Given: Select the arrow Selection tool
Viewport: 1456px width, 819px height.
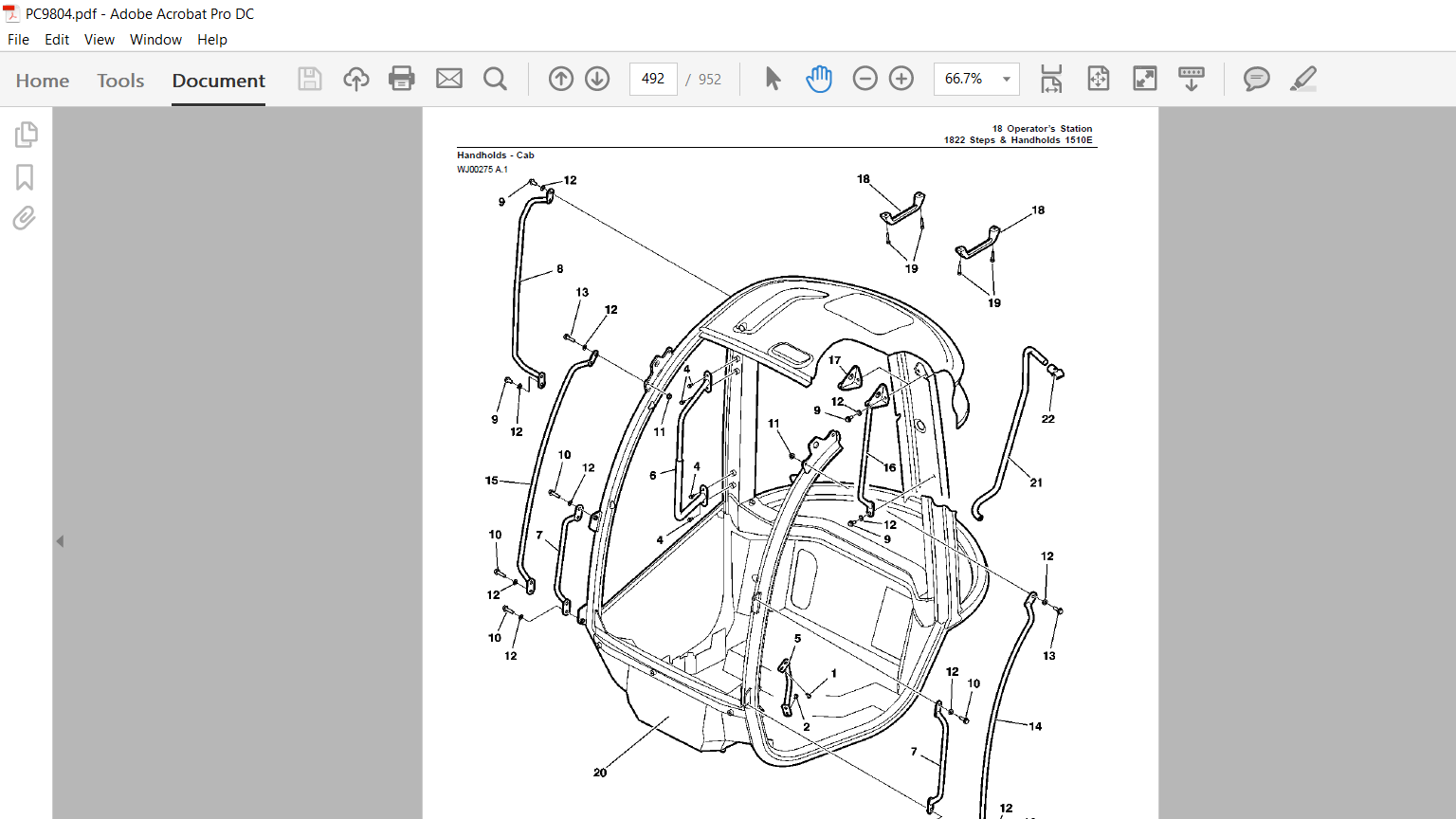Looking at the screenshot, I should pos(773,79).
